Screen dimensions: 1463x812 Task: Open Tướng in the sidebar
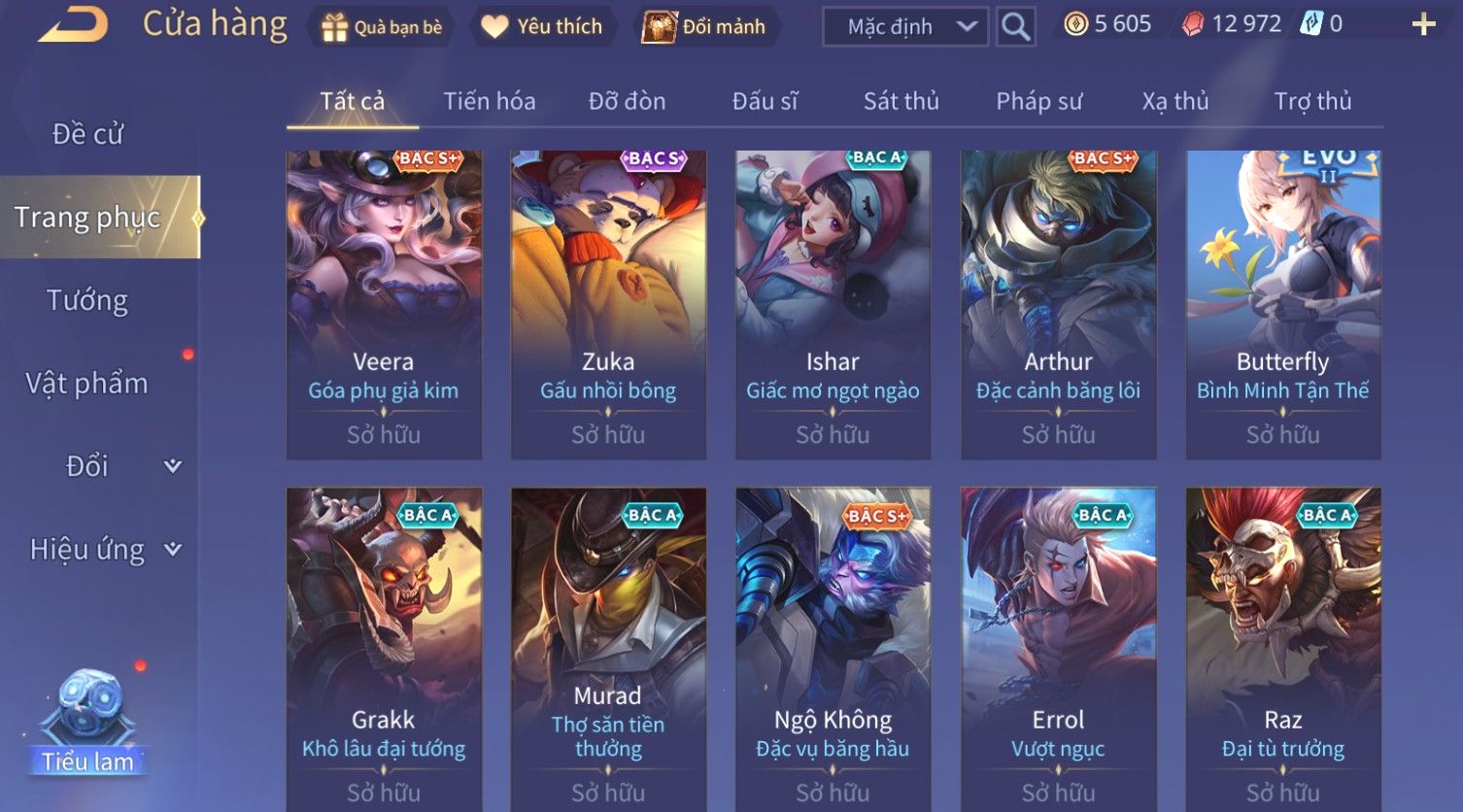(x=87, y=300)
